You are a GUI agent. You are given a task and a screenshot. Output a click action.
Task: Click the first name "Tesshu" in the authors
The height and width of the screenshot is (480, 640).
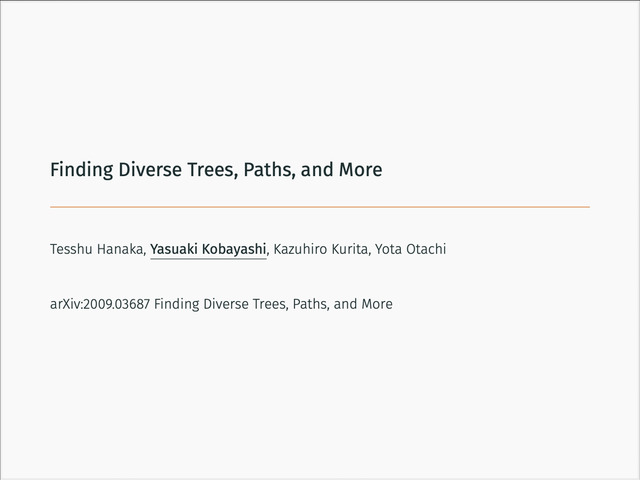tap(71, 248)
